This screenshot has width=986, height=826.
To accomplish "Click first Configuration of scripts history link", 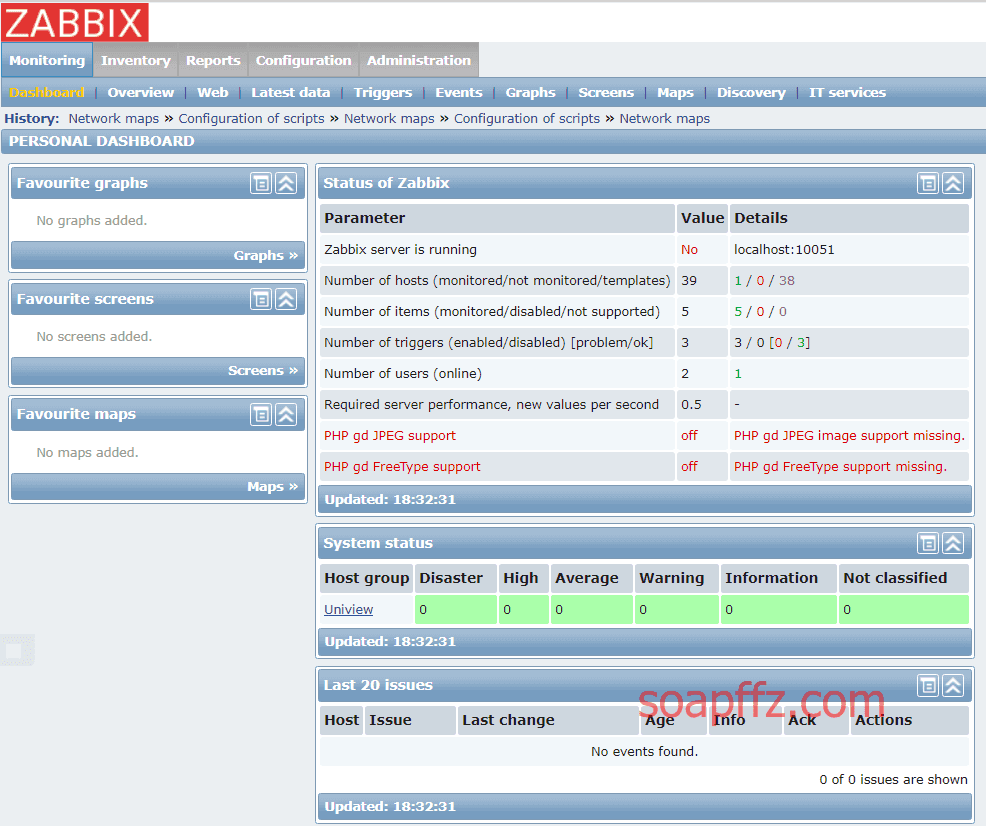I will point(252,118).
